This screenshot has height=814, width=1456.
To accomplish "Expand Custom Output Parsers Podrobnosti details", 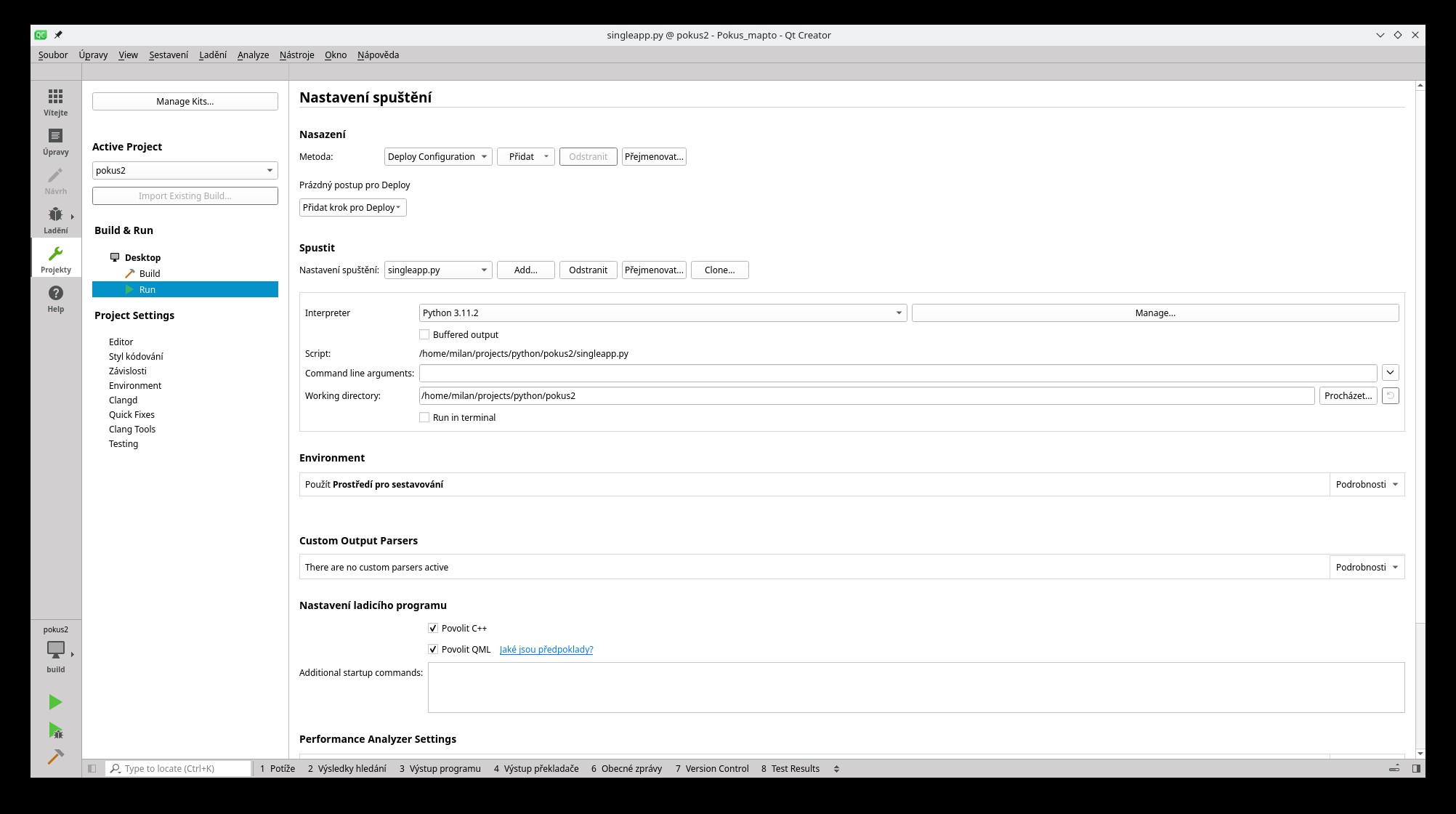I will coord(1367,567).
